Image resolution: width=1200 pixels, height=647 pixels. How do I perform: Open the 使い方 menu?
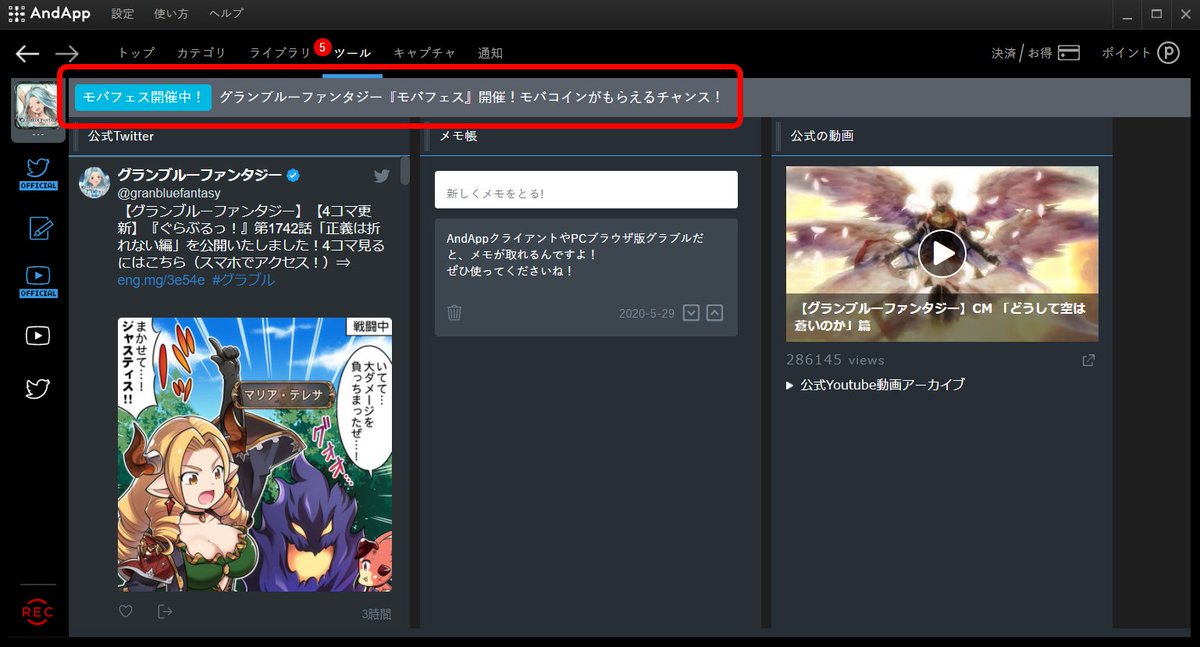pyautogui.click(x=171, y=14)
